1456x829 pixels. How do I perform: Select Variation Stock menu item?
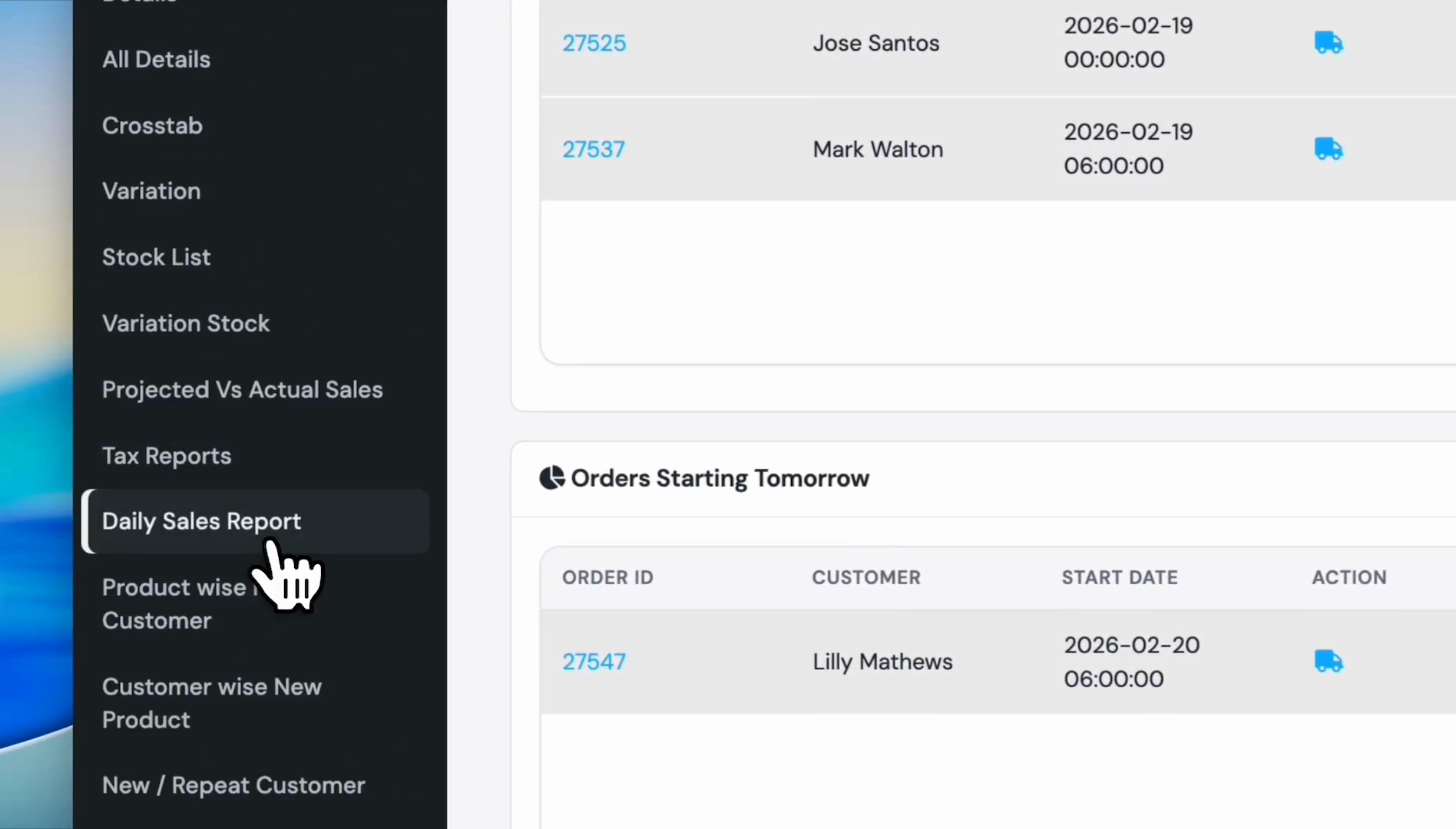pos(186,323)
